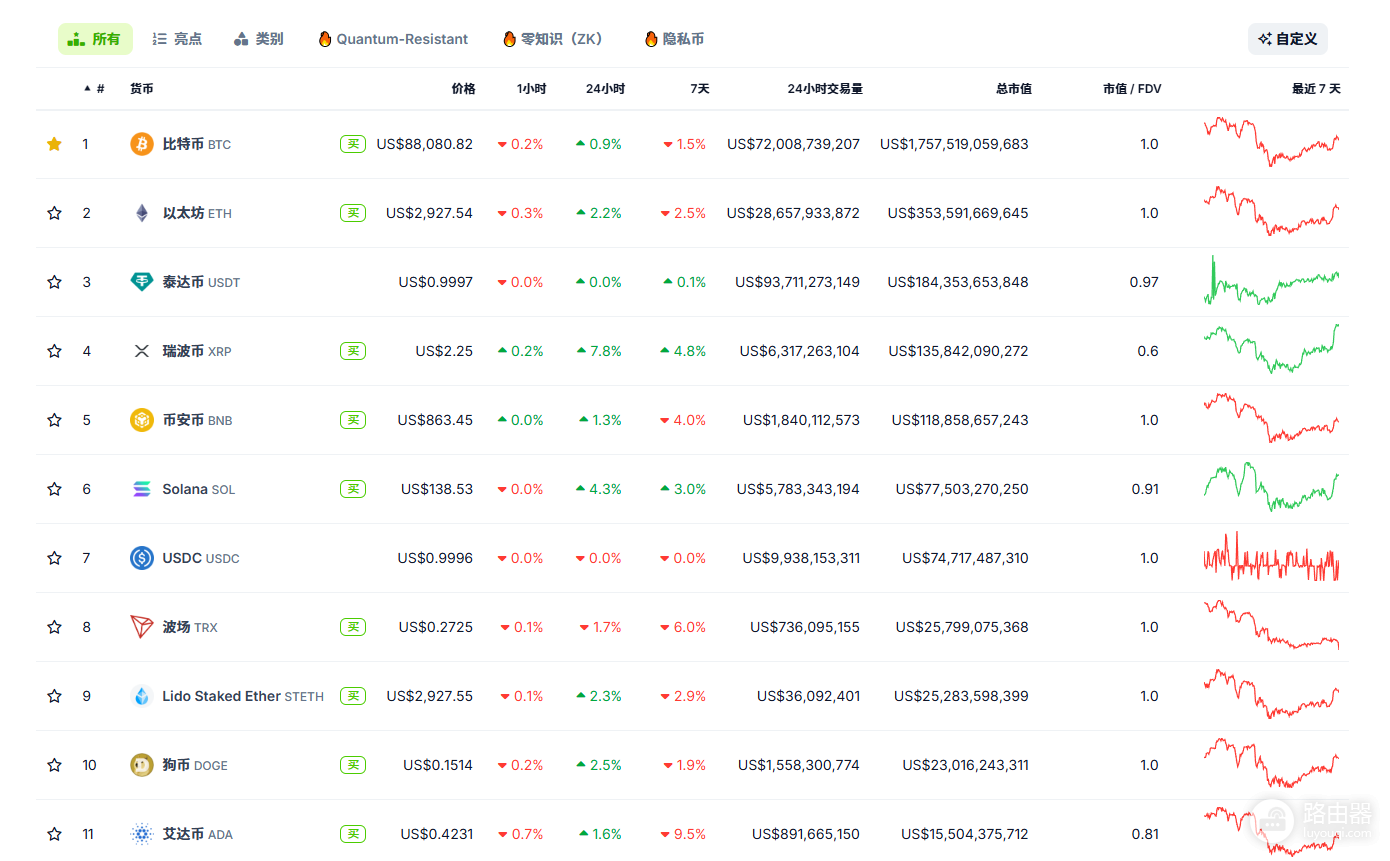This screenshot has height=861, width=1390.
Task: Sort by the 7天 column header
Action: (699, 89)
